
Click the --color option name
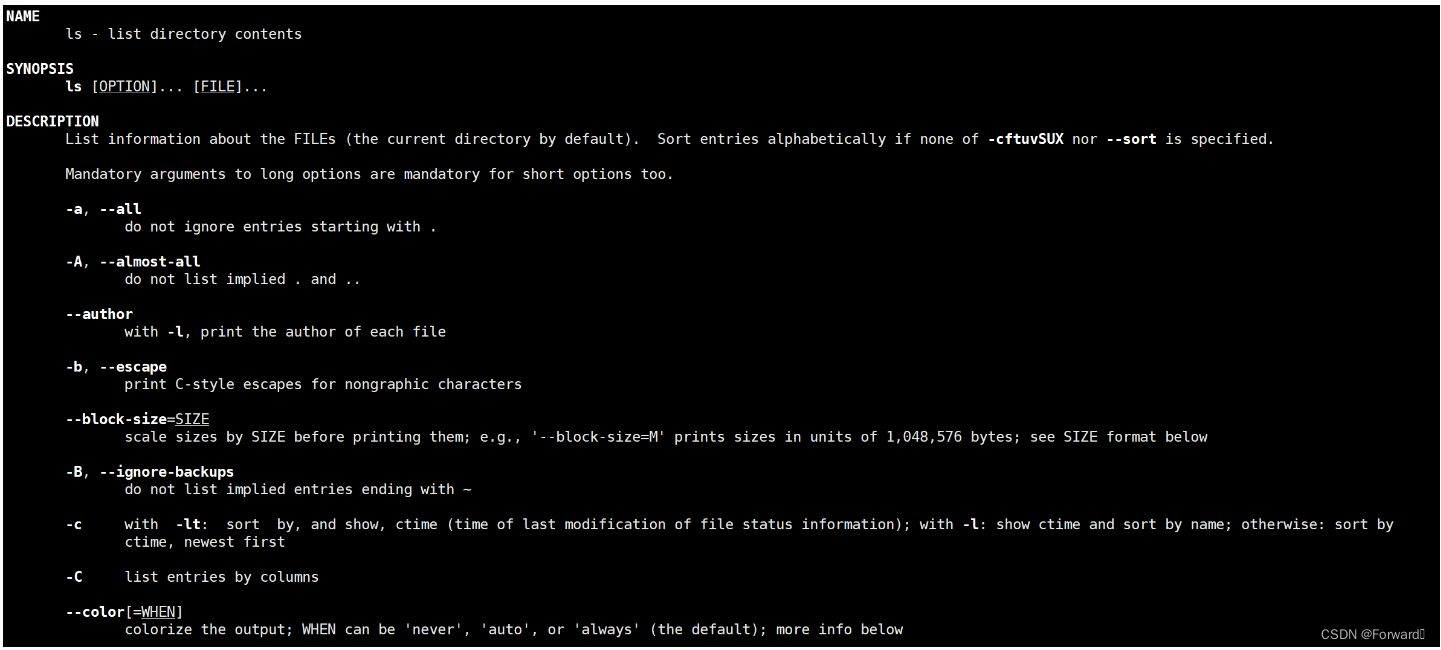pyautogui.click(x=95, y=612)
